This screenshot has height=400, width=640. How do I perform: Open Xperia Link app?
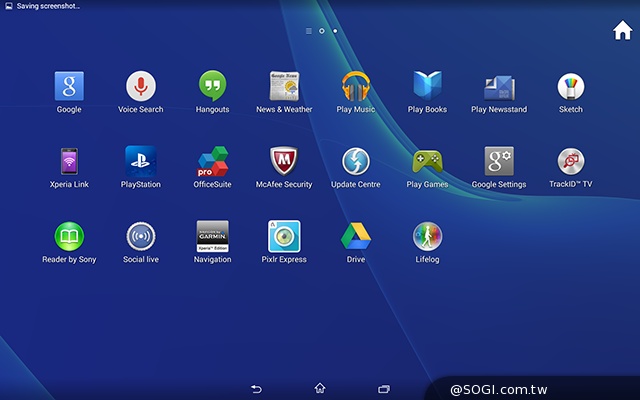[x=69, y=161]
